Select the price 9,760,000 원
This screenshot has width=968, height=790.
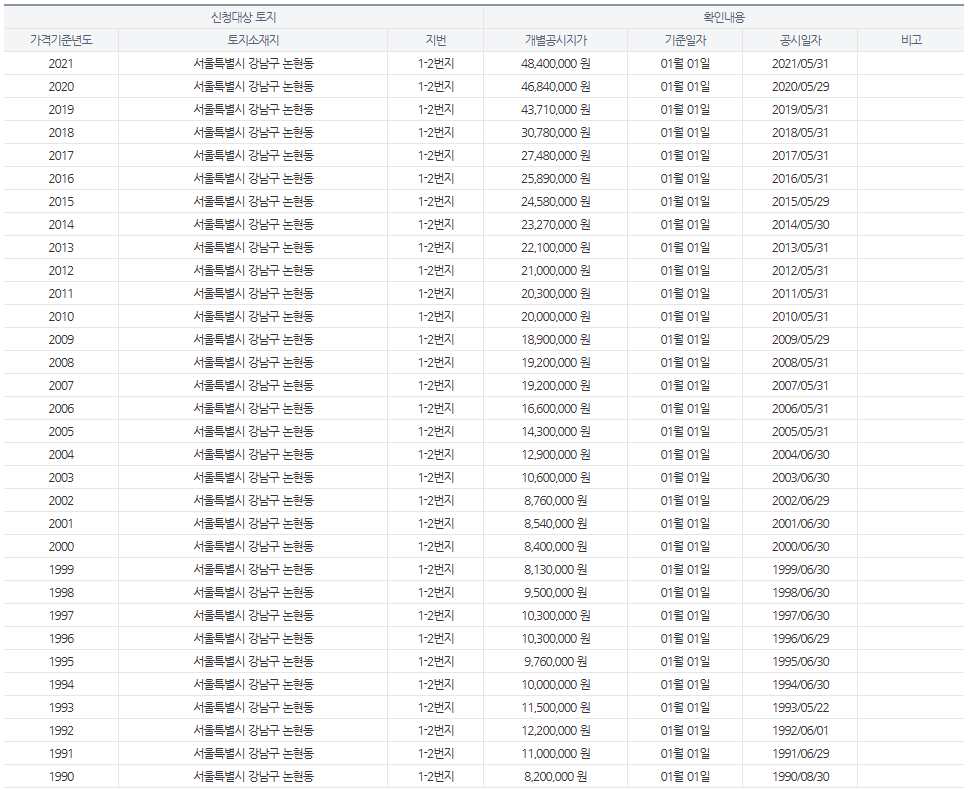tap(556, 661)
